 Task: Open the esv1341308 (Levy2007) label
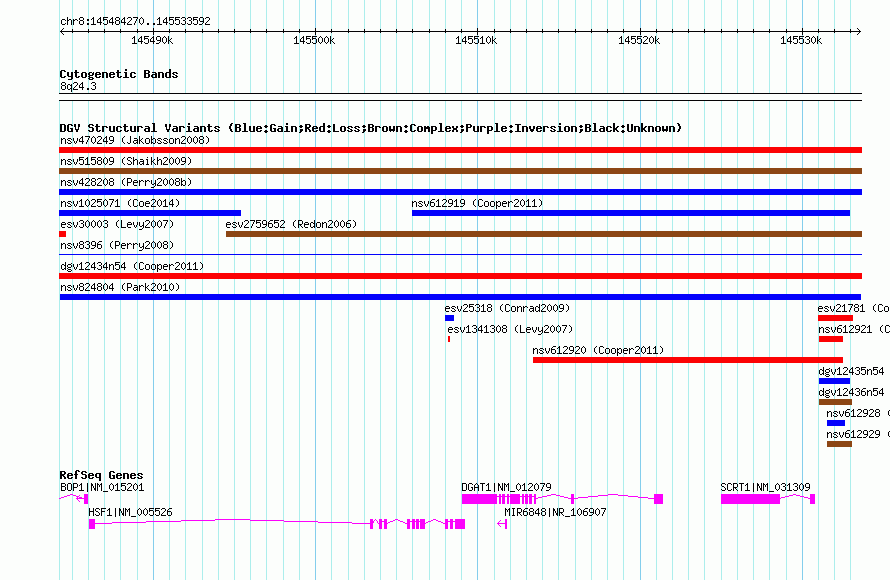tap(510, 329)
